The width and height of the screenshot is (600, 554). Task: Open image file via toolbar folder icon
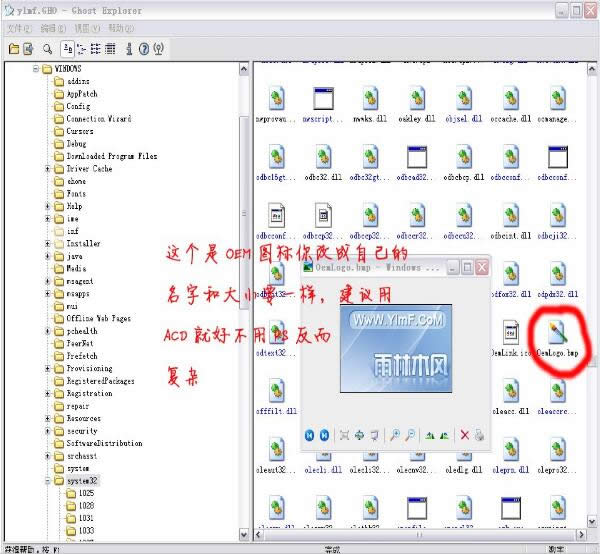14,49
